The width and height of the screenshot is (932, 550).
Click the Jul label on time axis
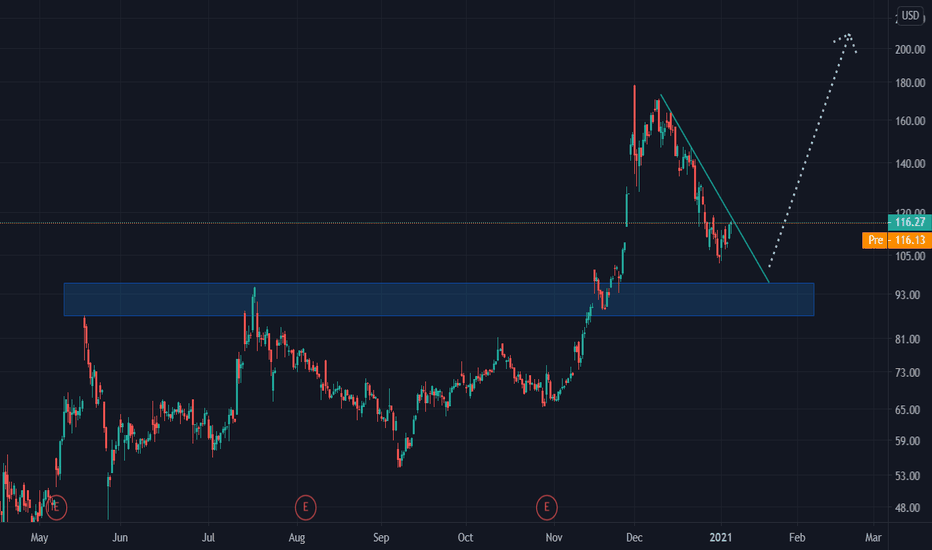tap(208, 538)
